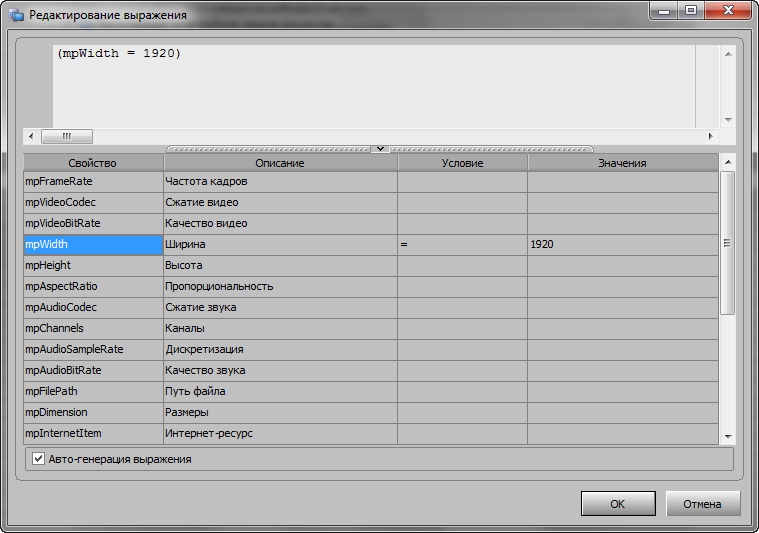Click the Отмена button
Image resolution: width=759 pixels, height=533 pixels.
pos(702,504)
